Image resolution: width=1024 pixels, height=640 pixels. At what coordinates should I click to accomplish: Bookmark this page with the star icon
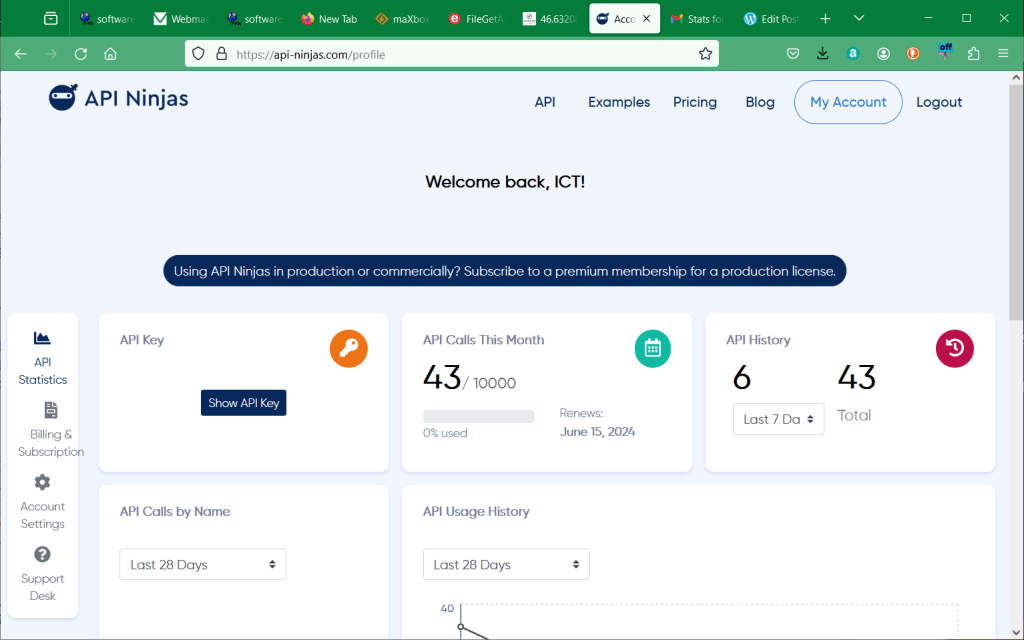(x=705, y=54)
